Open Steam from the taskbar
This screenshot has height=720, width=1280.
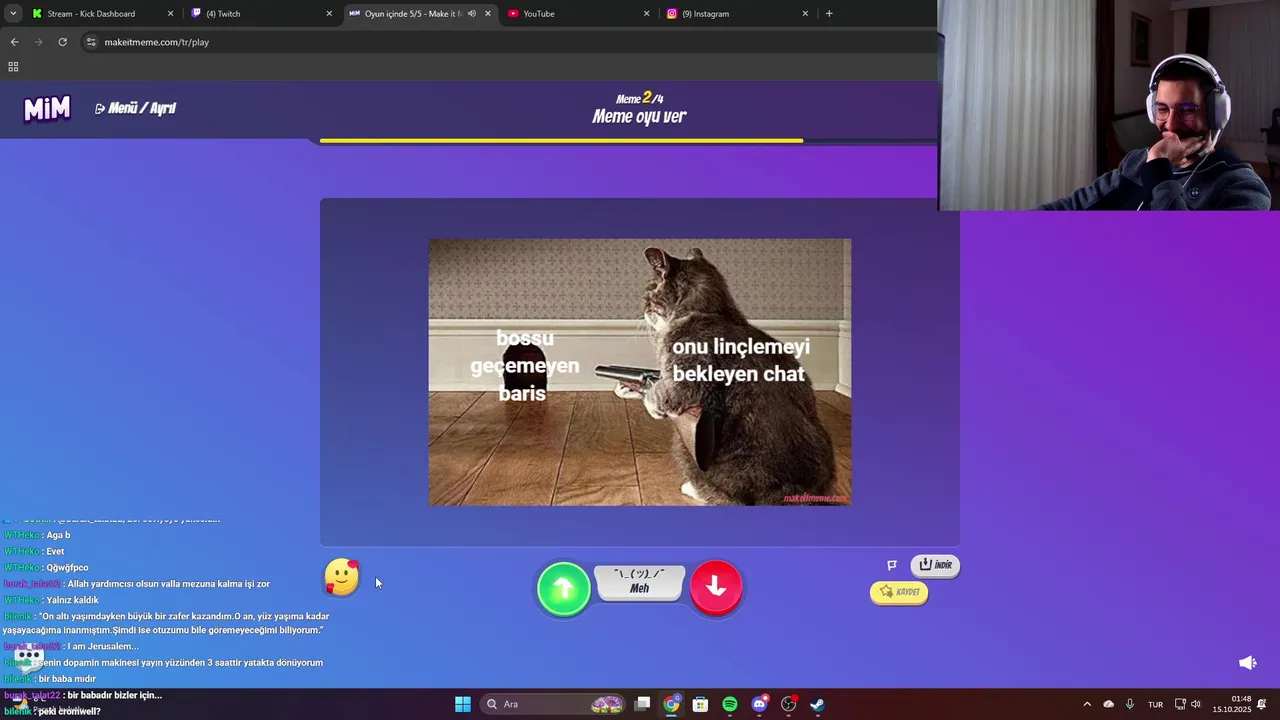pos(817,704)
